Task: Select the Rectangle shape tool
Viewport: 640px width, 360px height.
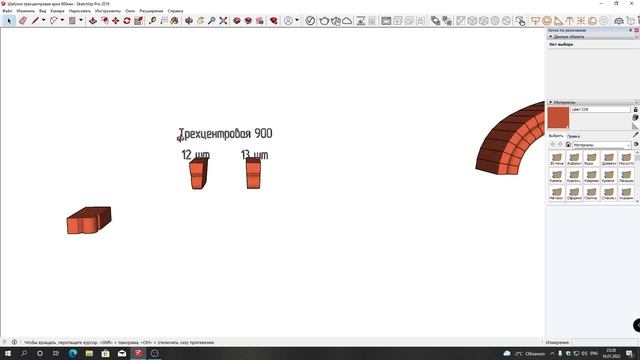Action: pos(72,20)
